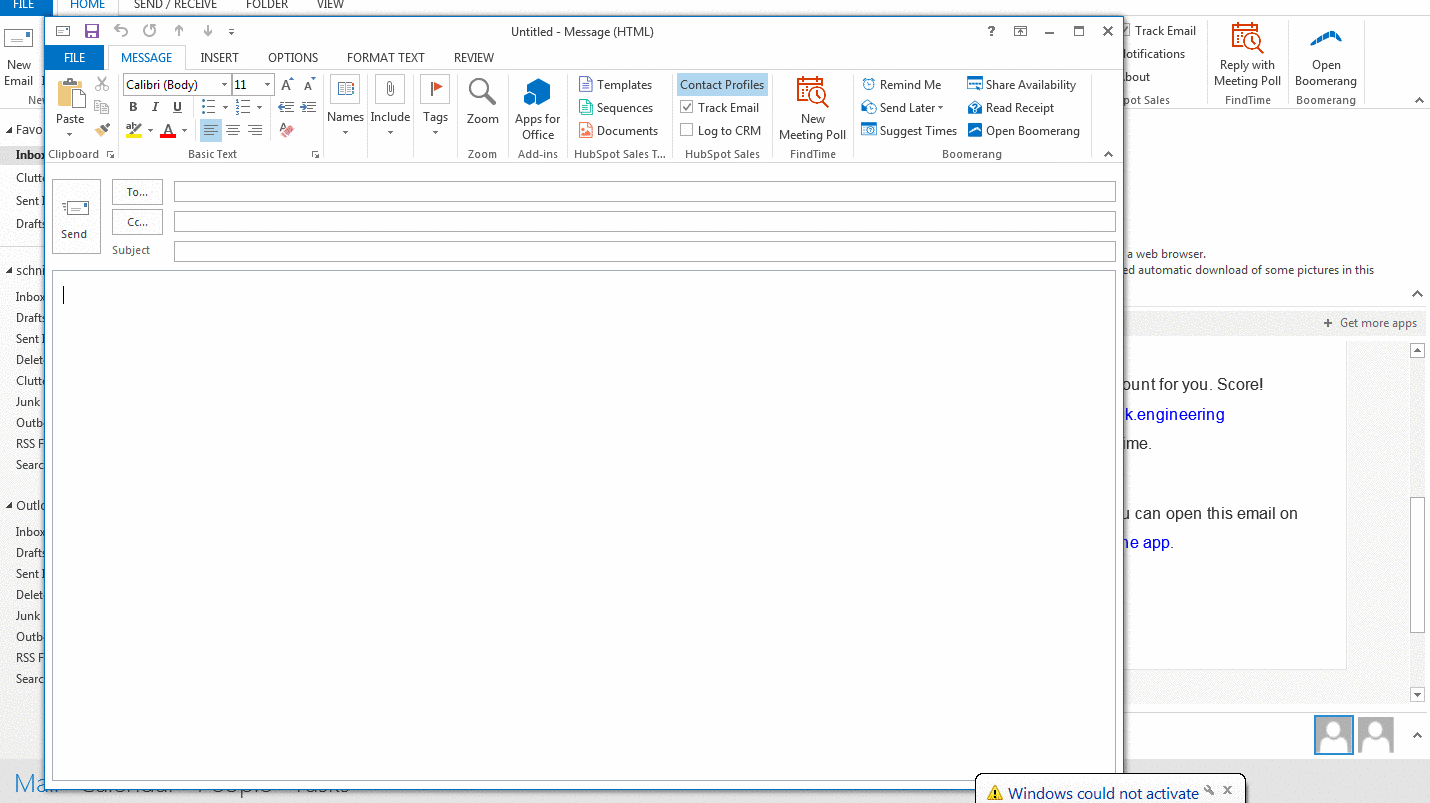1430x803 pixels.
Task: Open Apps for Office add-ins
Action: (537, 109)
